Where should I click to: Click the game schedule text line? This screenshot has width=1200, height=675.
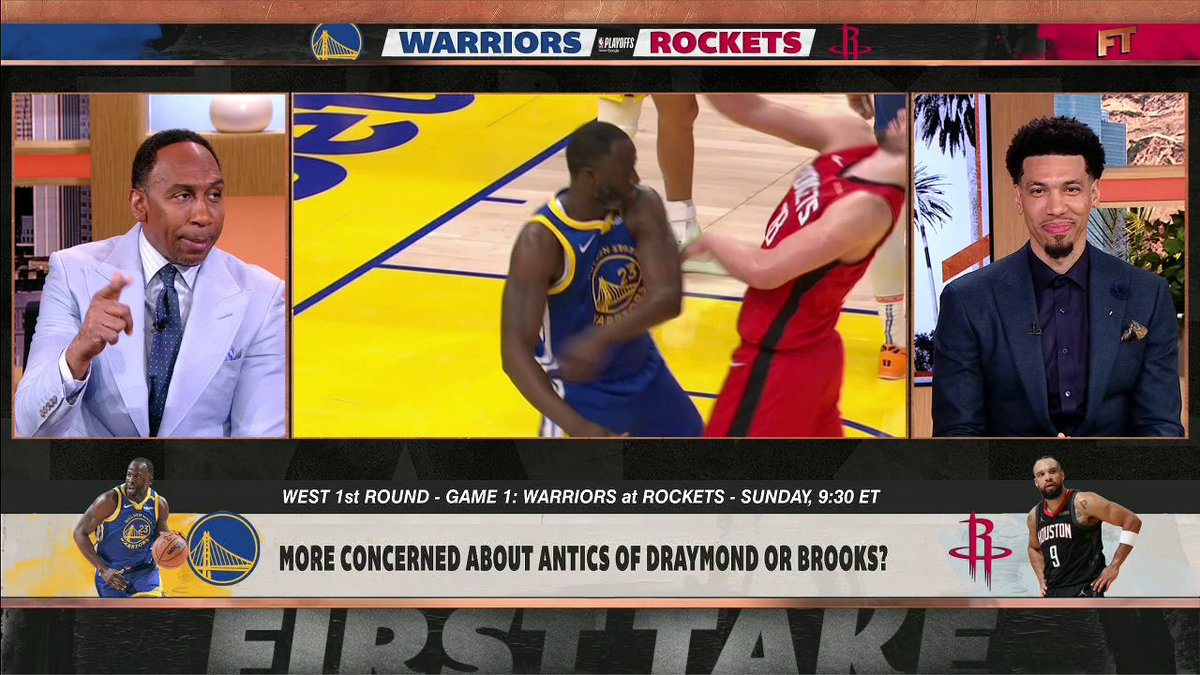coord(581,496)
